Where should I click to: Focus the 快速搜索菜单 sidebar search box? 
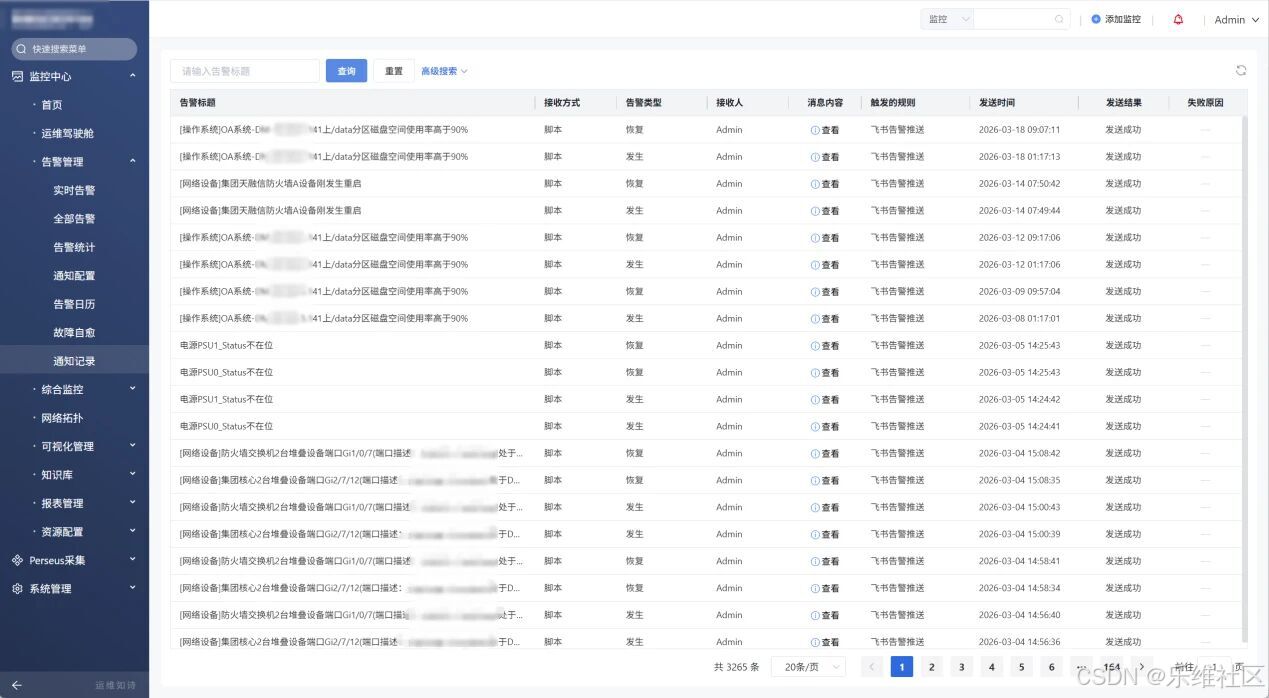[74, 48]
